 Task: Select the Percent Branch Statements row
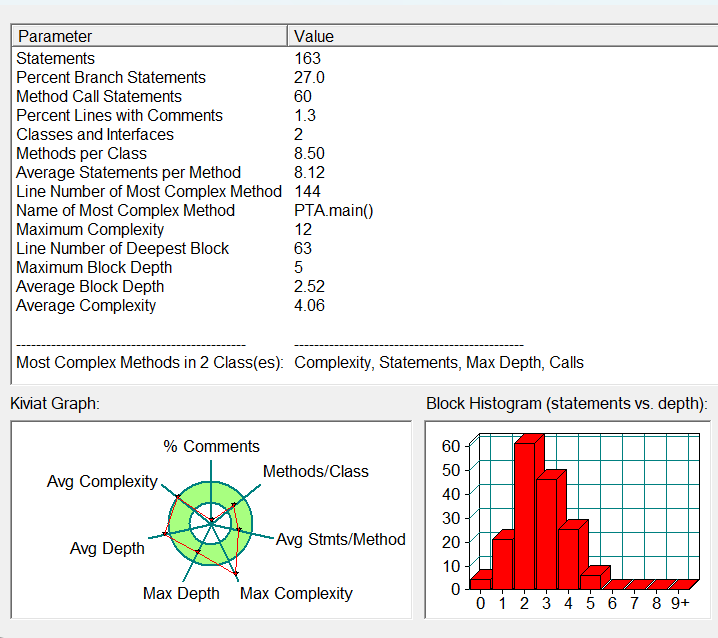pos(111,77)
